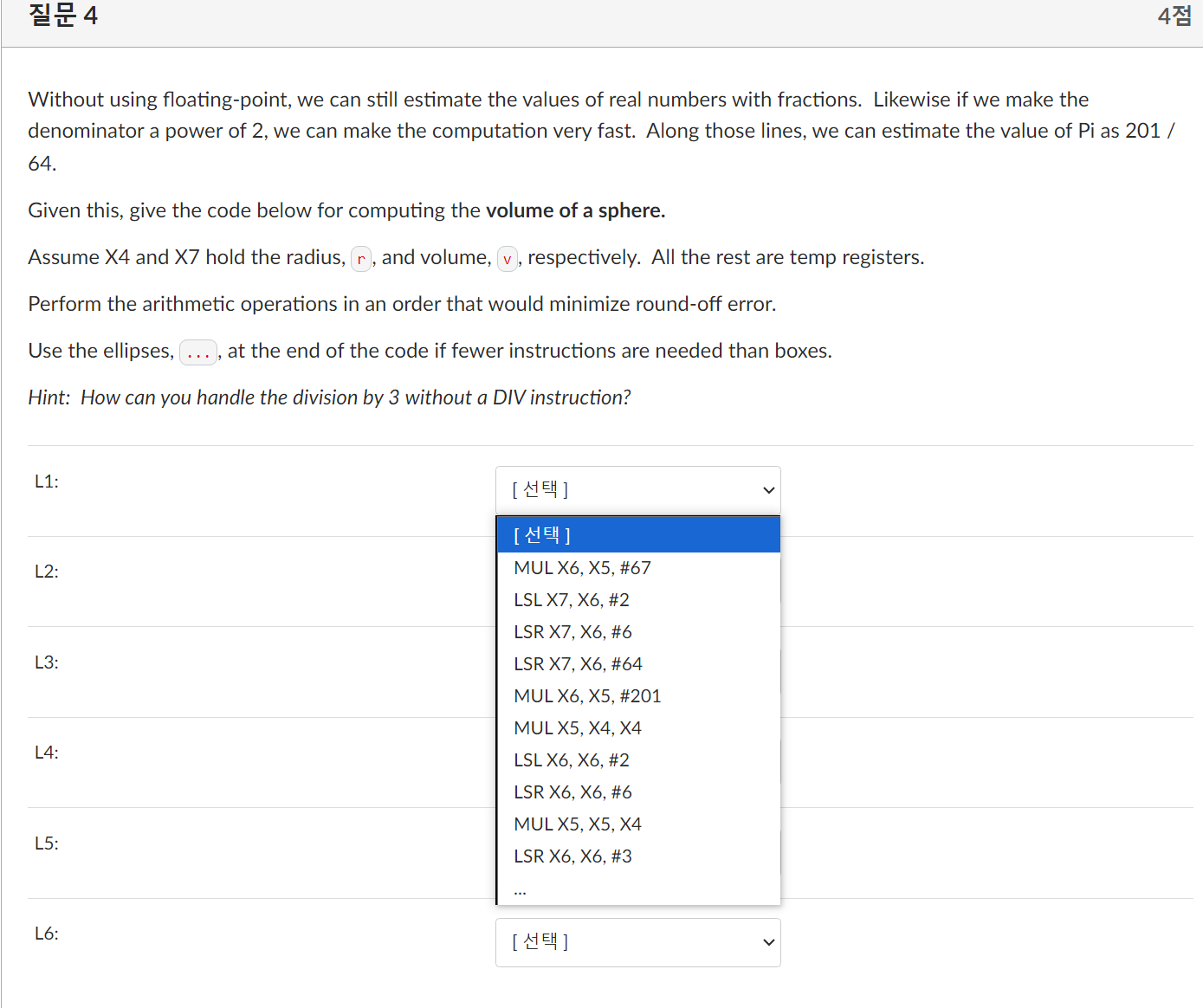Click the 'L1:' row label
The width and height of the screenshot is (1203, 1008).
(47, 481)
